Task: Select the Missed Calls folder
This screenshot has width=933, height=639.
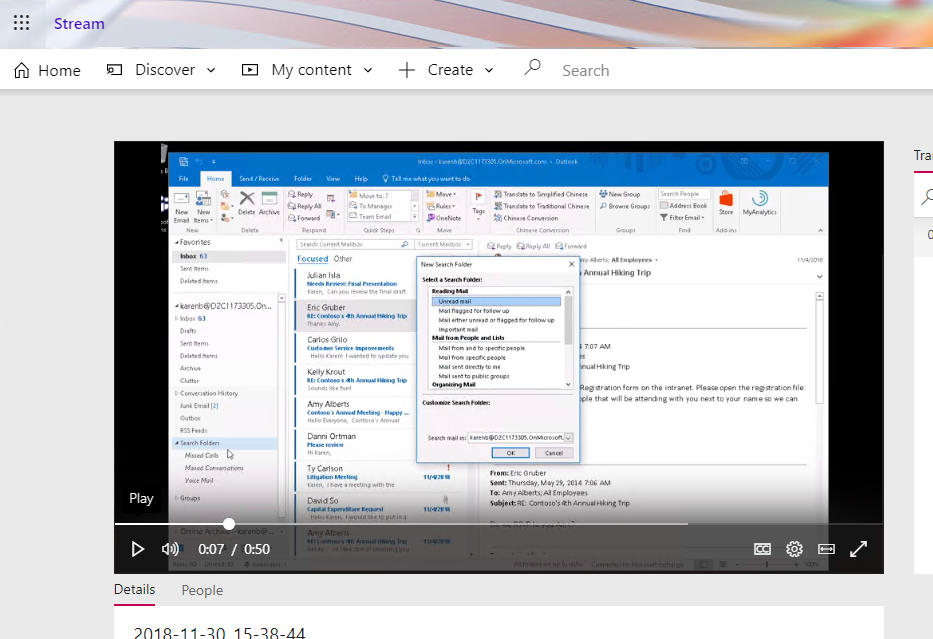Action: [202, 455]
